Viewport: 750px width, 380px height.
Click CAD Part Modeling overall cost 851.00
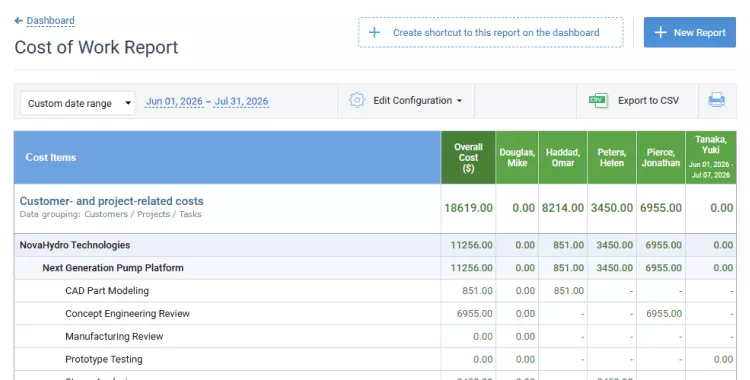(x=477, y=291)
